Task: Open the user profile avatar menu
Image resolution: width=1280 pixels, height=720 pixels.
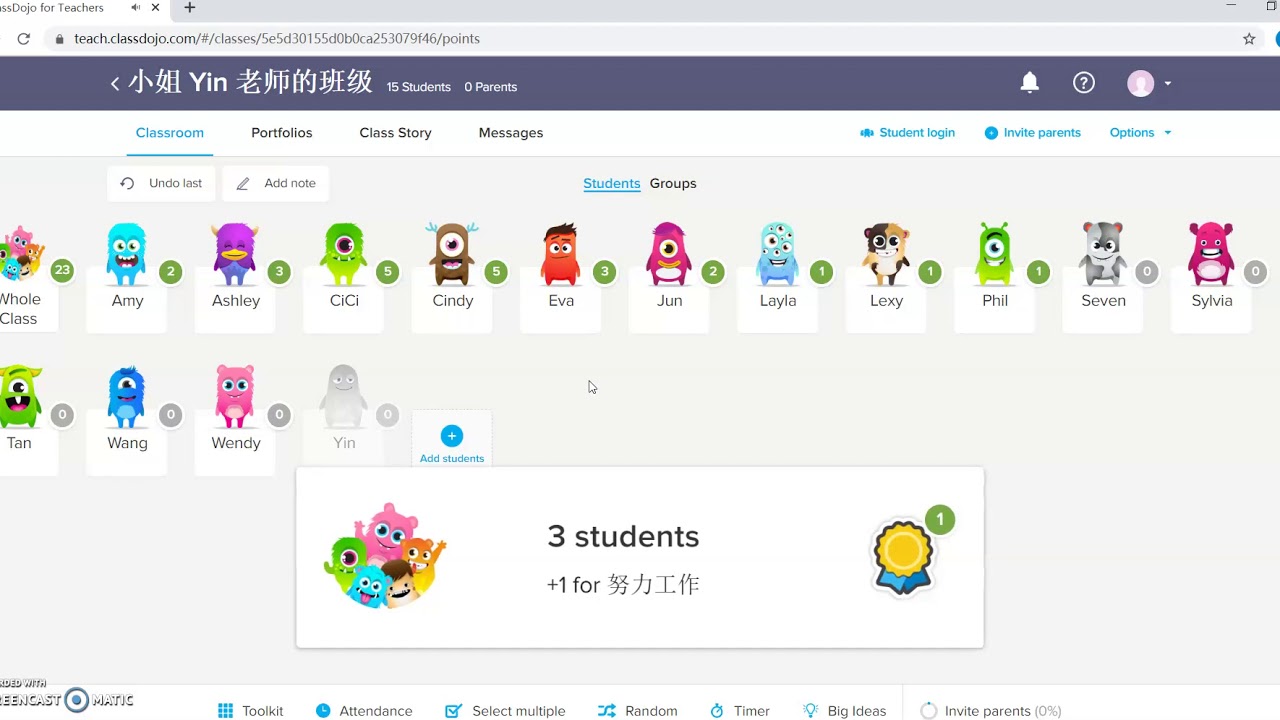Action: coord(1149,83)
